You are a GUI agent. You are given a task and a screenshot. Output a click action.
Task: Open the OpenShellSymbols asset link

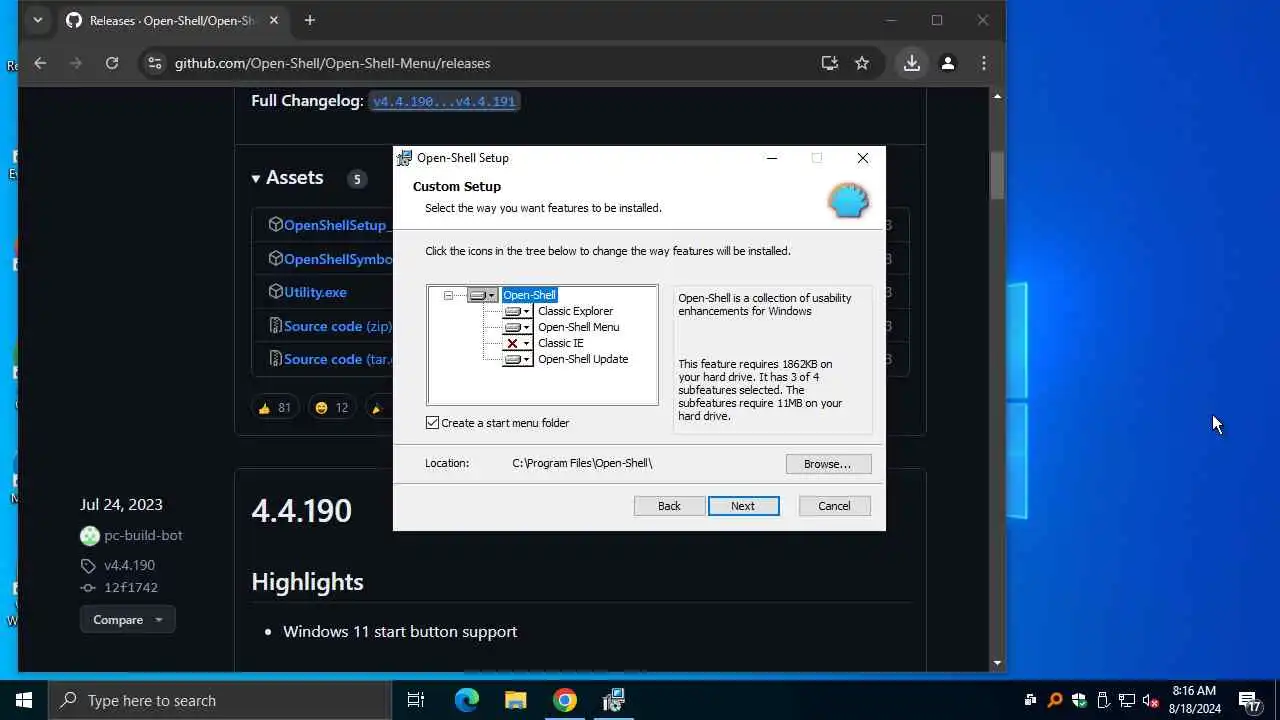[x=338, y=259]
